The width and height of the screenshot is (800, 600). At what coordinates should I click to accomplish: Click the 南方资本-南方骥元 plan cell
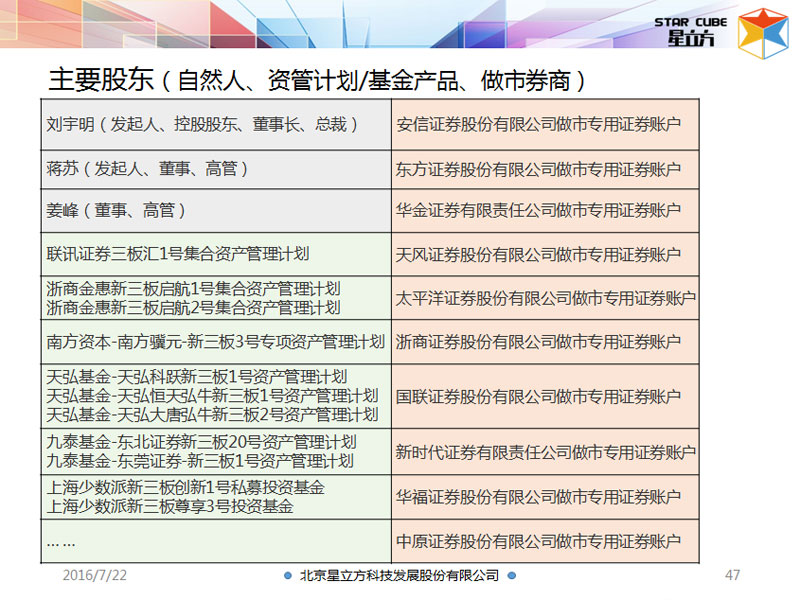(x=215, y=341)
